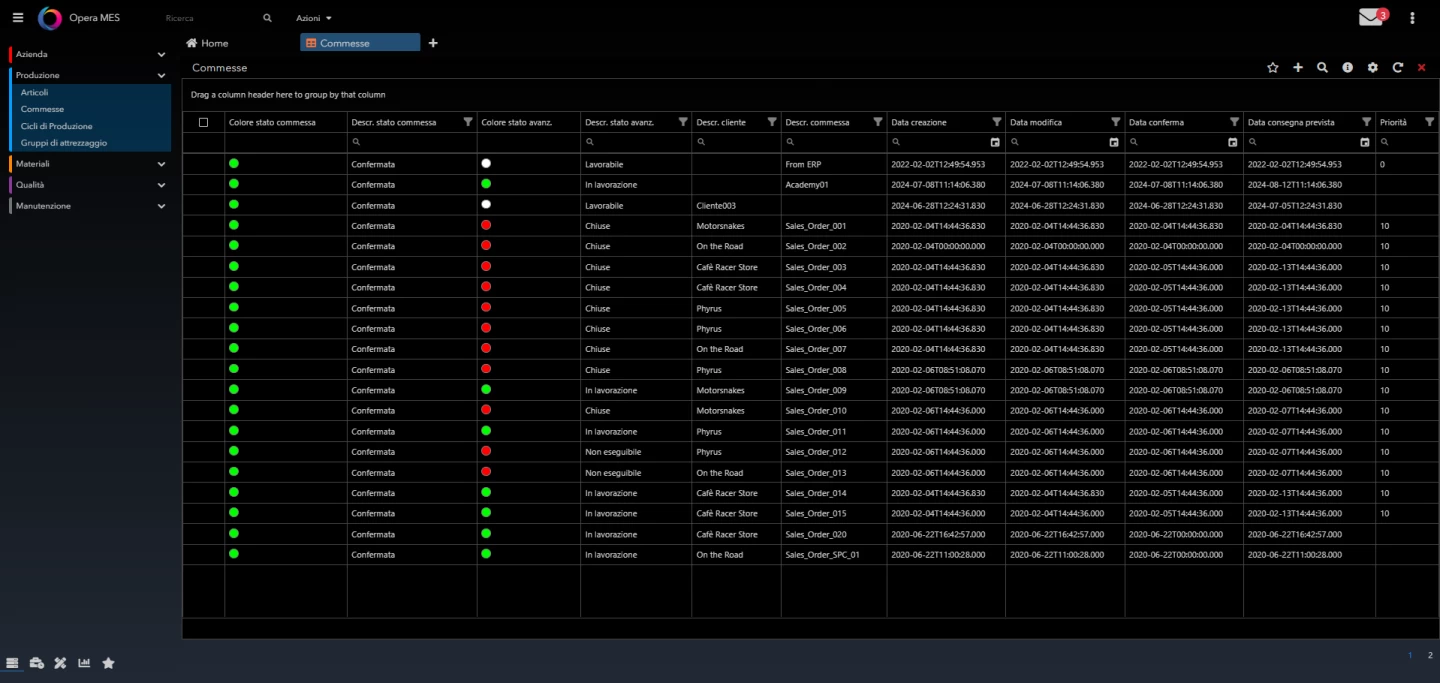Open calendar picker for Data creazione filter
1440x683 pixels.
(x=995, y=143)
